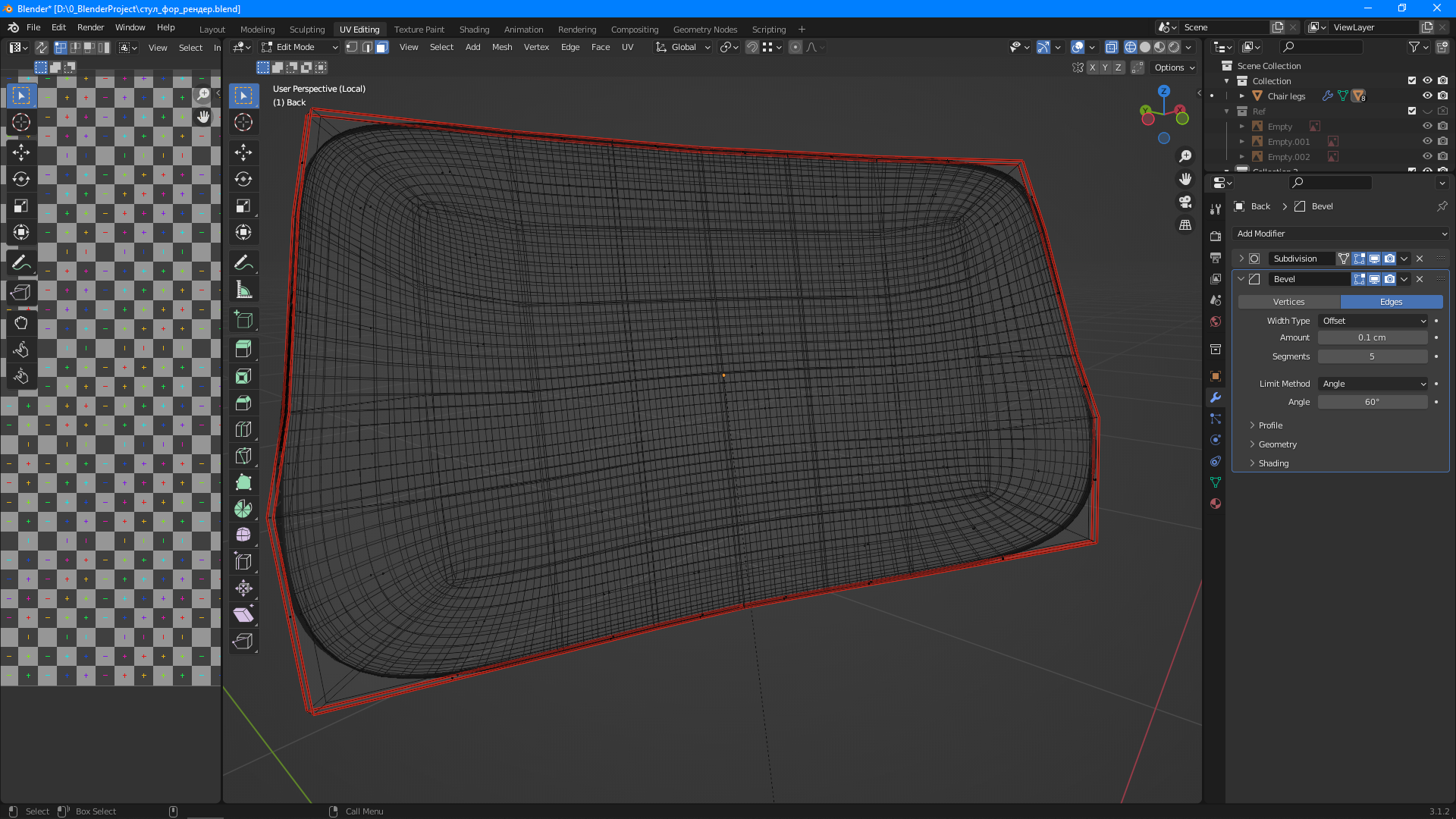The image size is (1456, 819).
Task: Switch to the Shading workspace tab
Action: [x=474, y=30]
